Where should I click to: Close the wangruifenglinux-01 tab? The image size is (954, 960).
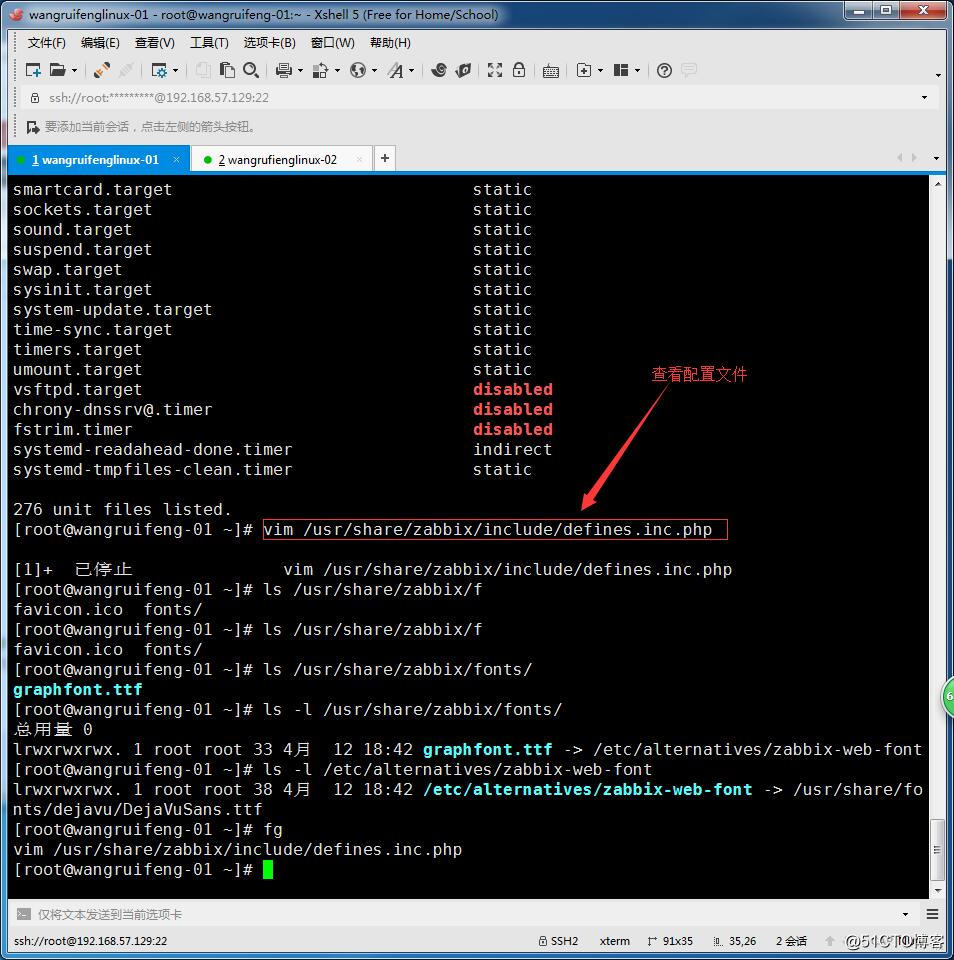pyautogui.click(x=176, y=160)
